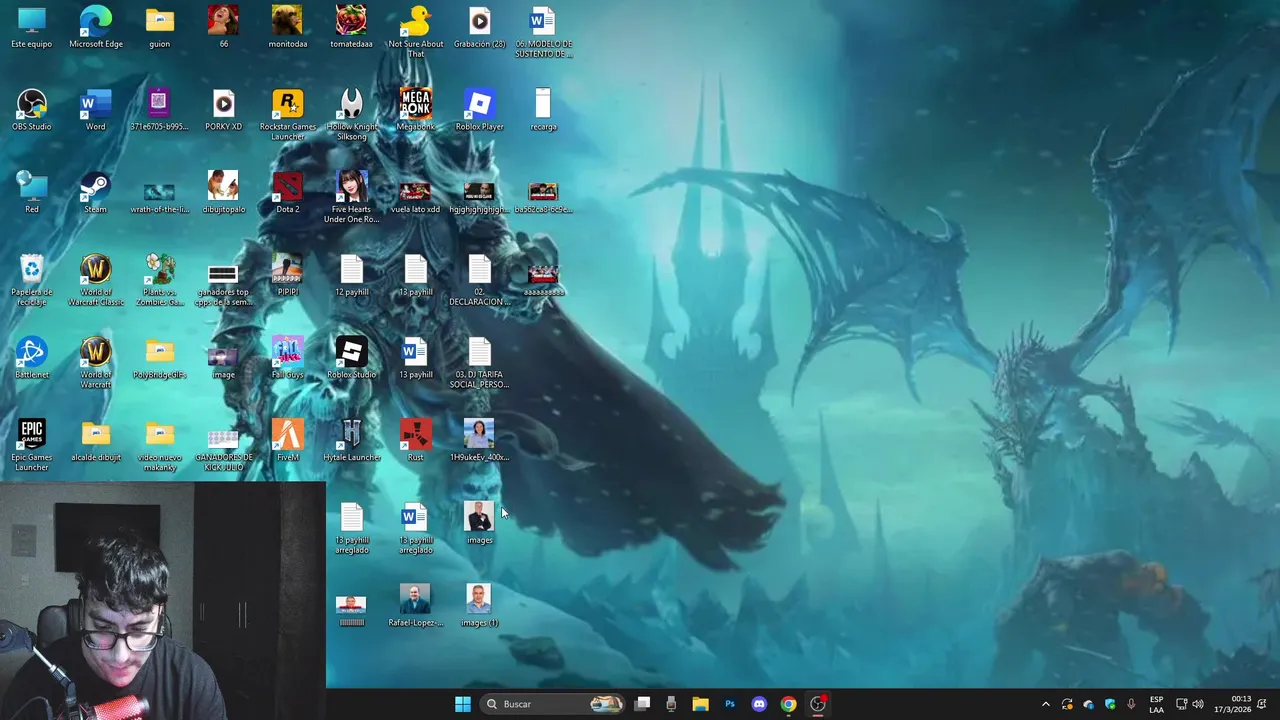Select the Dota 2 shortcut
This screenshot has height=720, width=1280.
pos(287,193)
